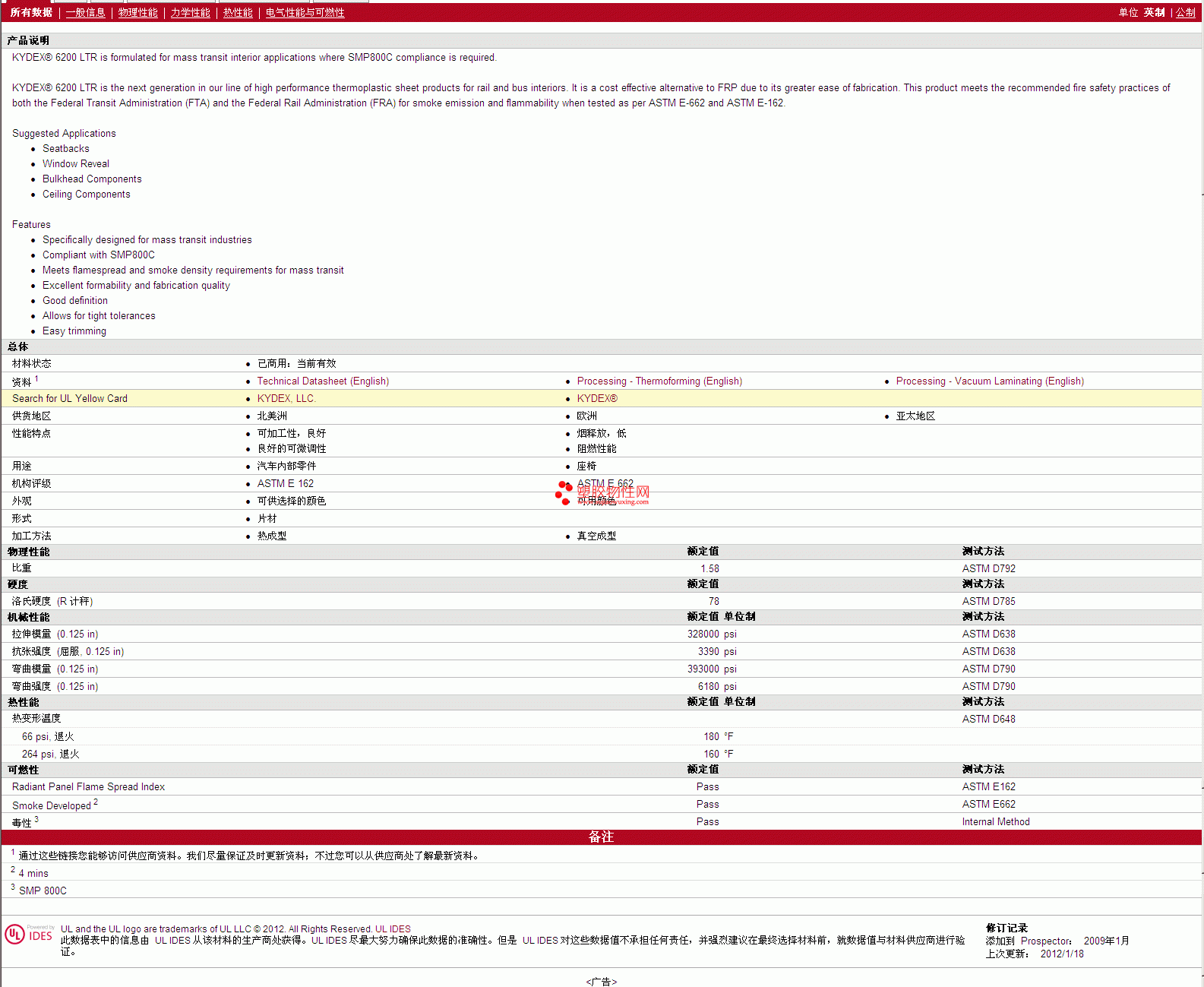
Task: Click the Window Reveal bullet item
Action: coord(76,164)
